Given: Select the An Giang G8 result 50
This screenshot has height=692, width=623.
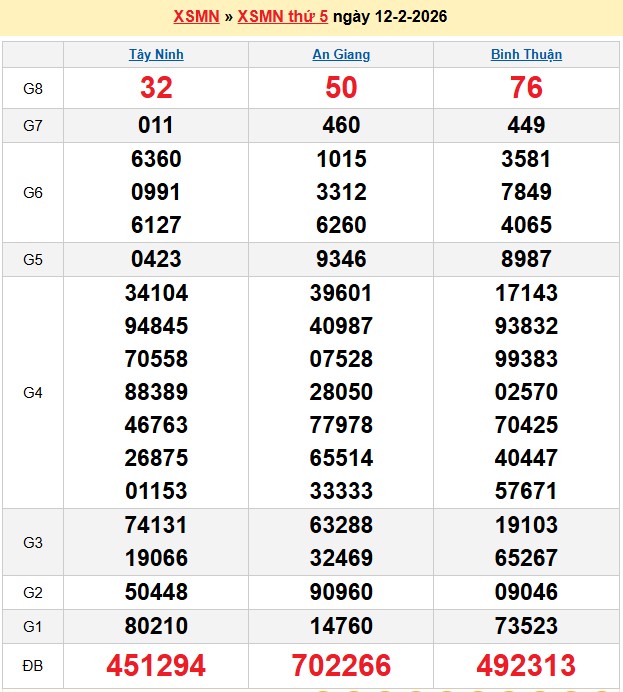Looking at the screenshot, I should click(341, 88).
